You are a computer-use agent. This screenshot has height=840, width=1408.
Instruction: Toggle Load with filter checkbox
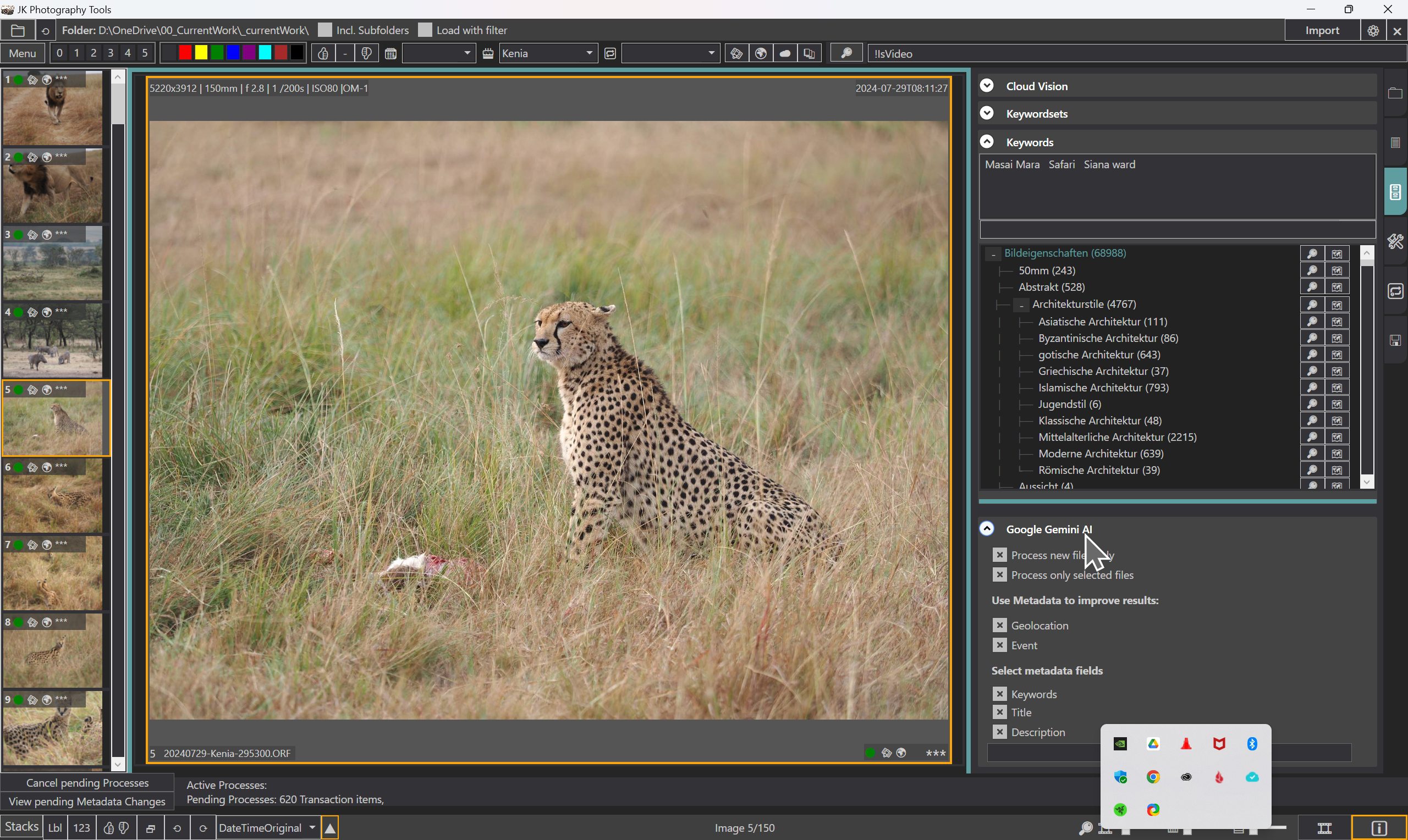pyautogui.click(x=425, y=30)
